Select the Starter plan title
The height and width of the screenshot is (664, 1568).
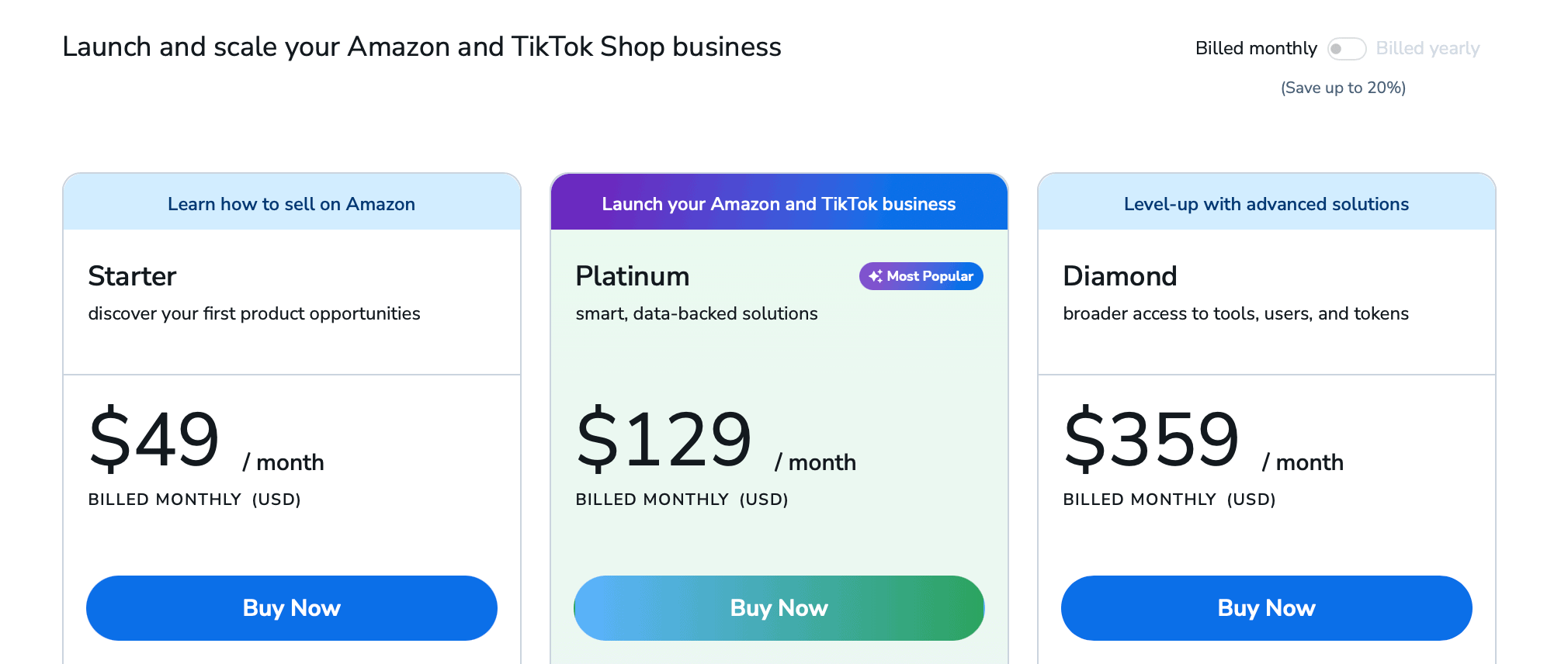(133, 276)
